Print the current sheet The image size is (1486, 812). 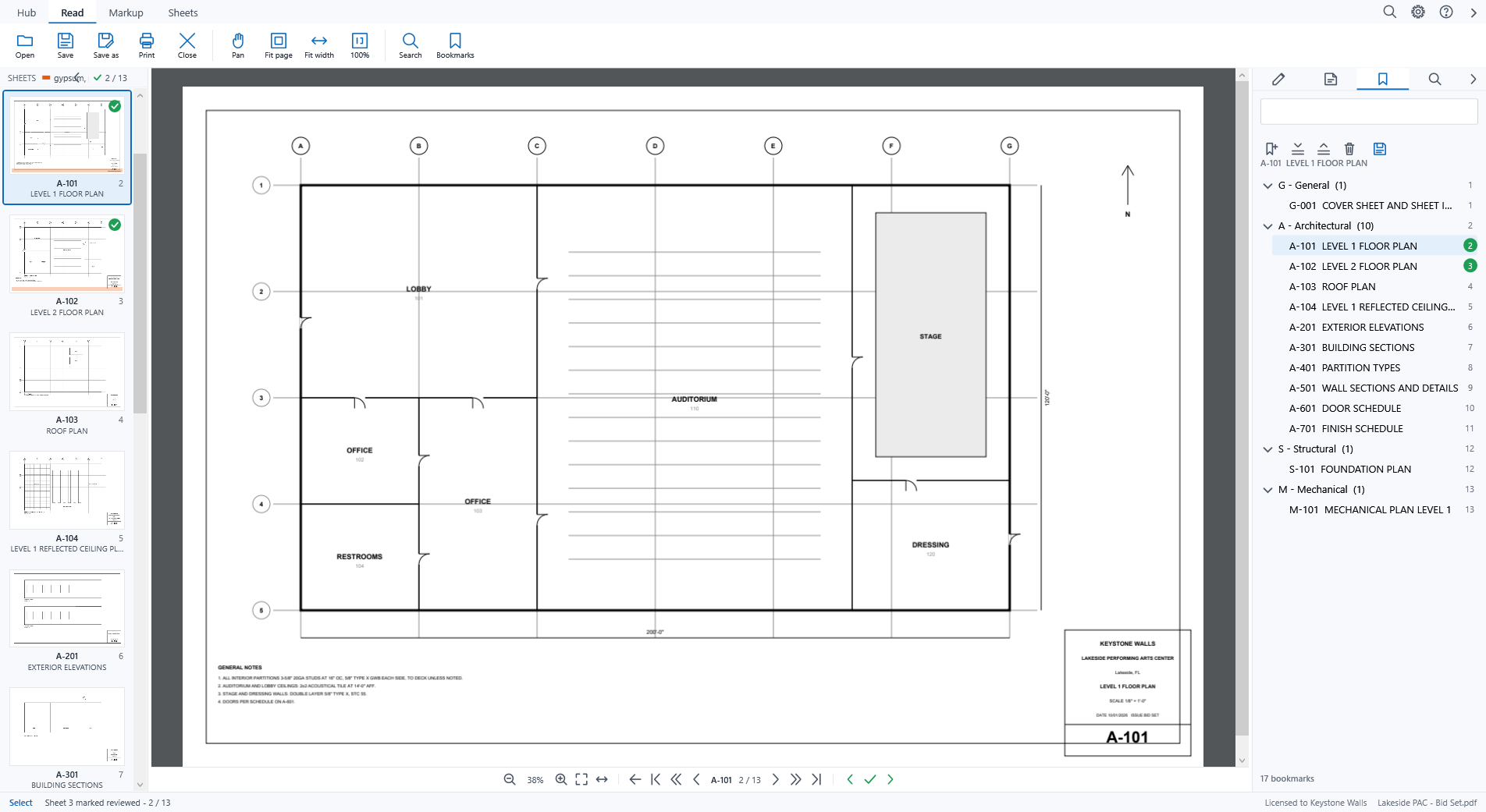point(147,45)
